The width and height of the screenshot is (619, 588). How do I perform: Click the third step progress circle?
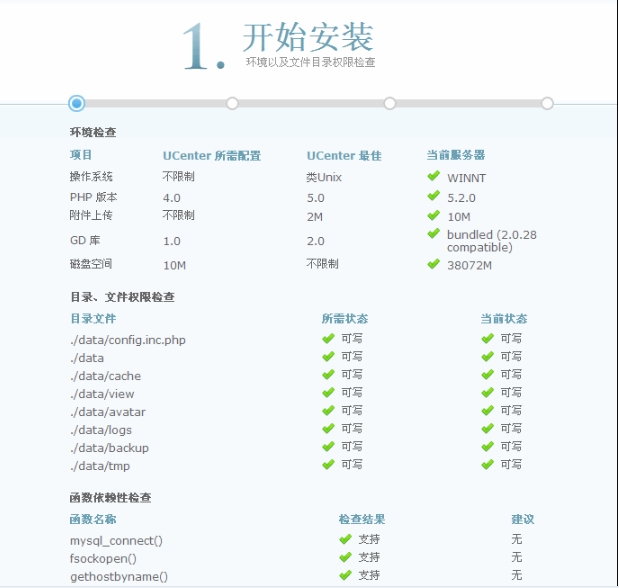[x=390, y=103]
